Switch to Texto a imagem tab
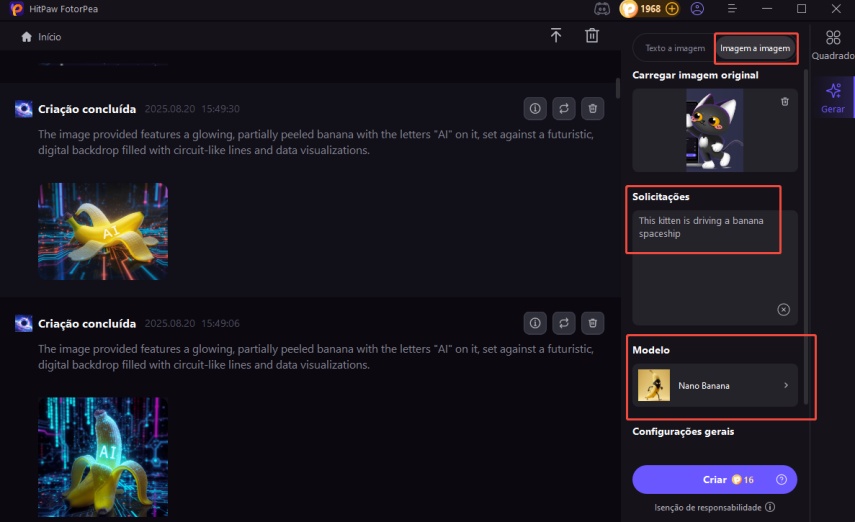 point(675,48)
